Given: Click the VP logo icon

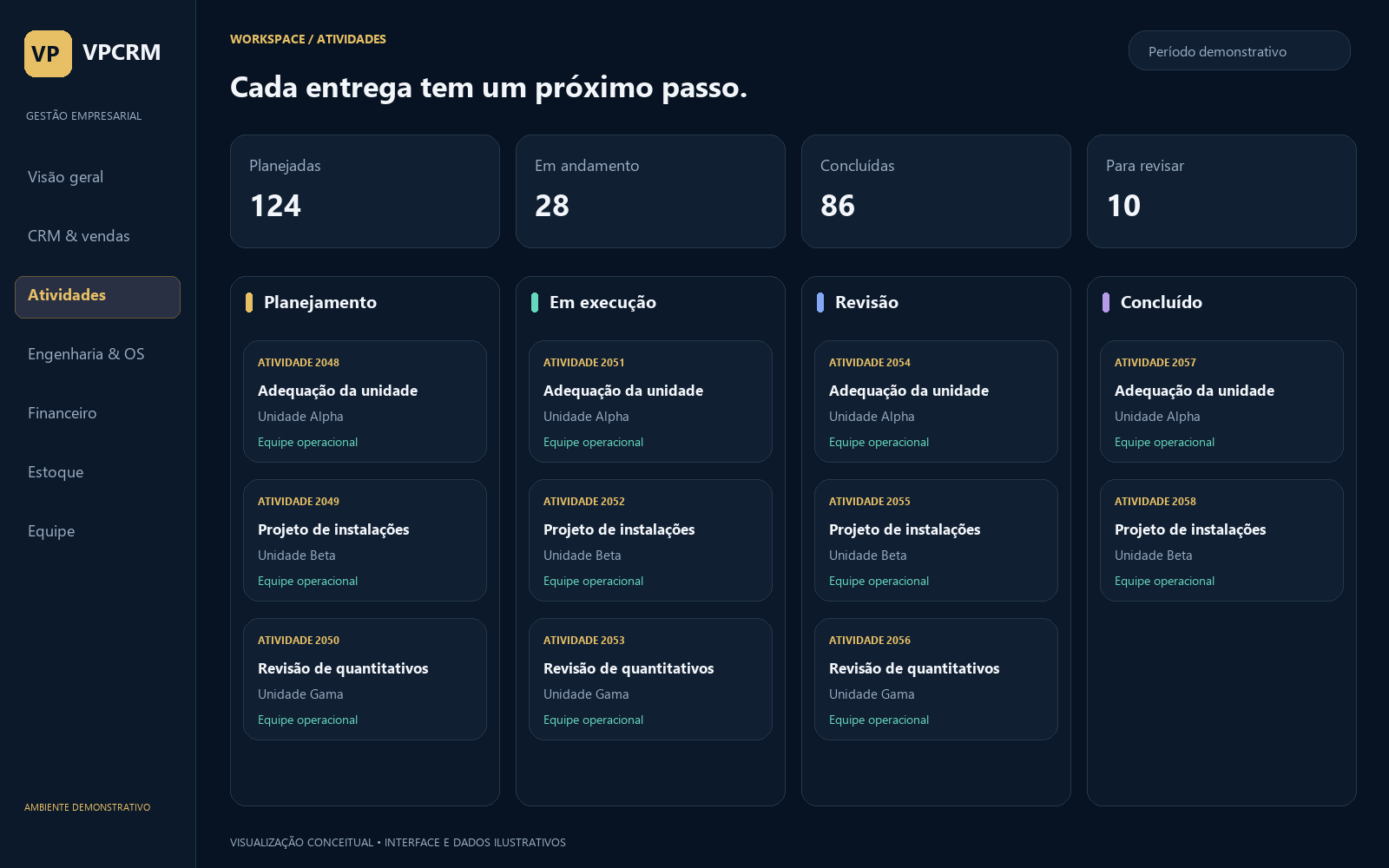Looking at the screenshot, I should click(x=48, y=54).
